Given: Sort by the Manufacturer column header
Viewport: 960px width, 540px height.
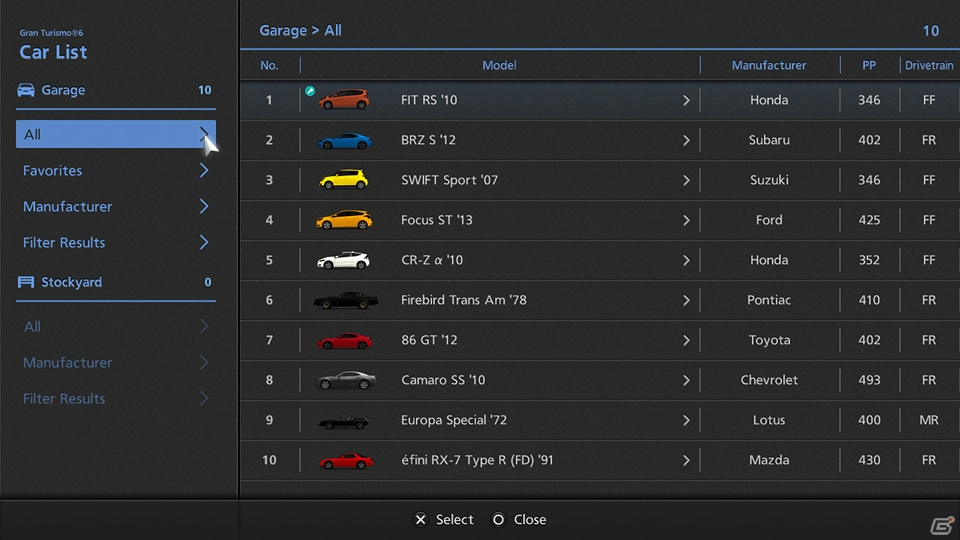Looking at the screenshot, I should pos(769,65).
